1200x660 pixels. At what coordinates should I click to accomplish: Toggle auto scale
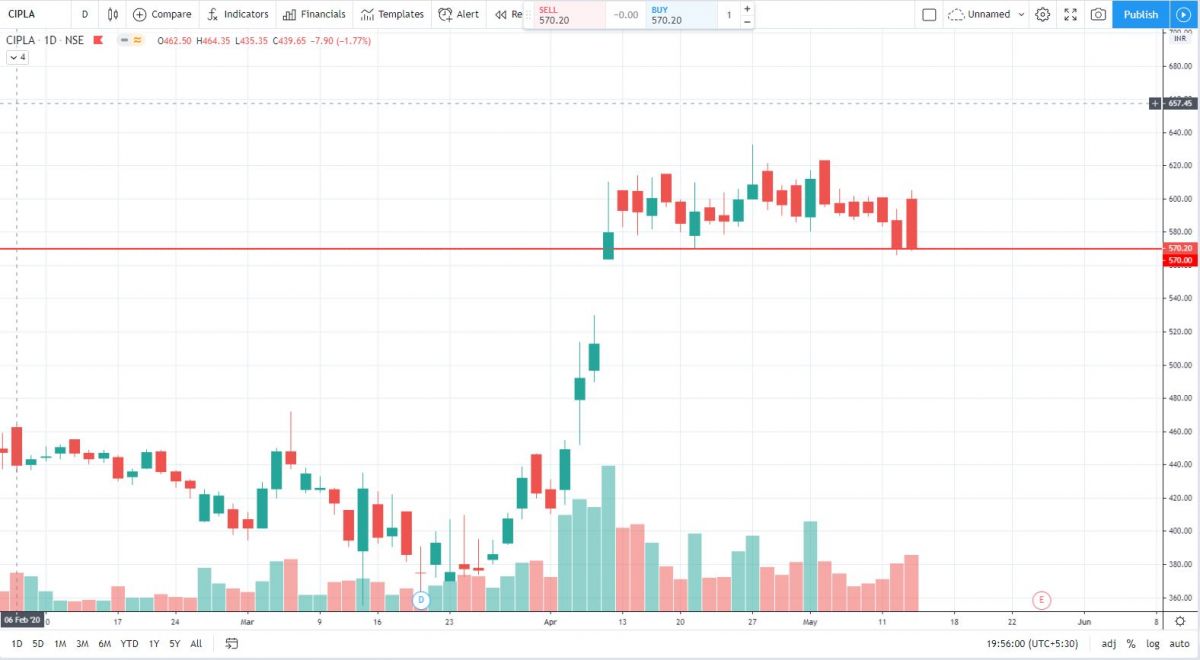click(1178, 644)
